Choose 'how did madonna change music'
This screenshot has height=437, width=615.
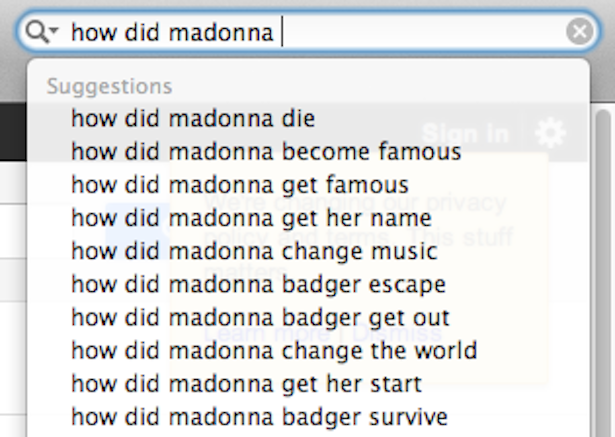click(x=308, y=251)
